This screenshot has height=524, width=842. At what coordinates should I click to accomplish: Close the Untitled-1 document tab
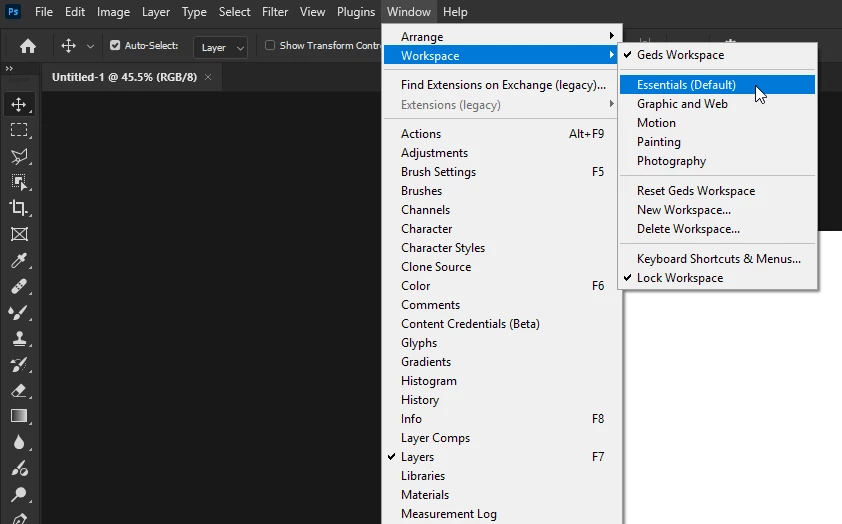click(x=208, y=77)
